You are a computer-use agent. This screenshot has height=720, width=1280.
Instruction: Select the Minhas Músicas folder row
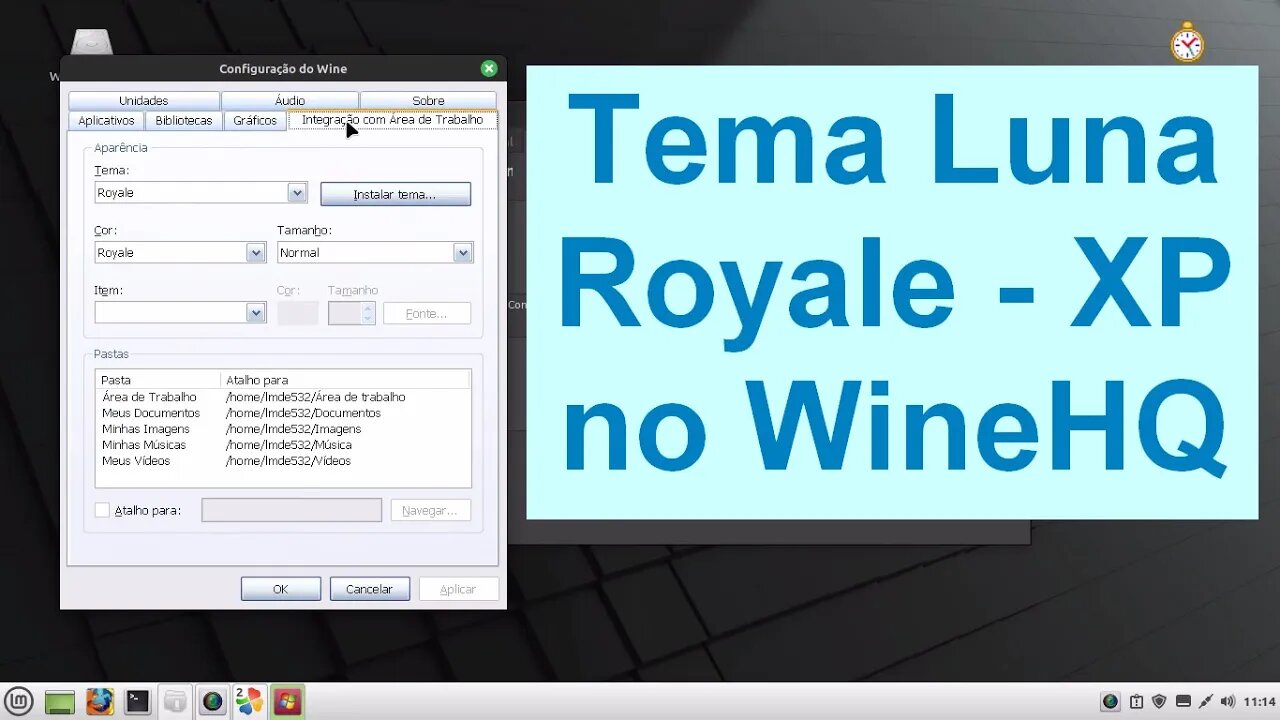[283, 445]
